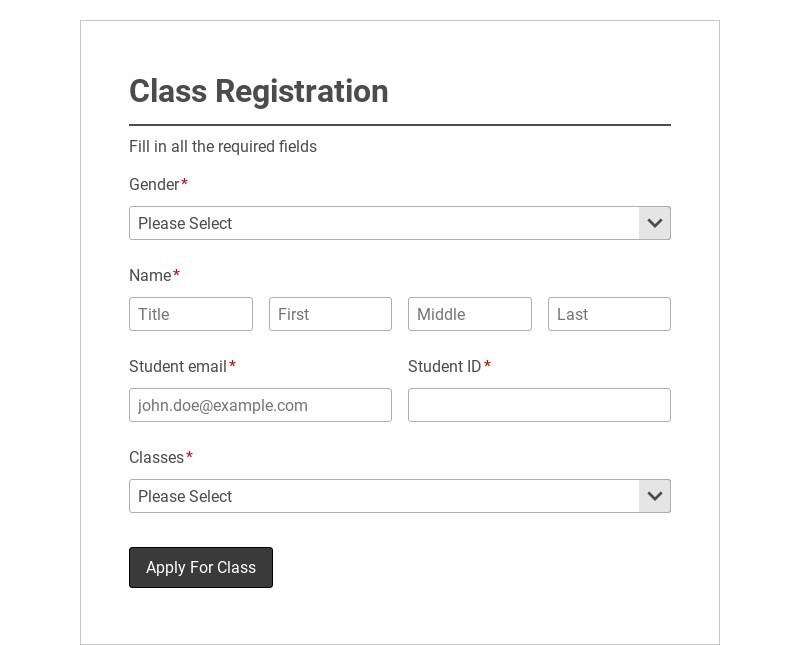Viewport: 800px width, 645px height.
Task: Click the 'Fill in all the required fields' text
Action: tap(223, 147)
